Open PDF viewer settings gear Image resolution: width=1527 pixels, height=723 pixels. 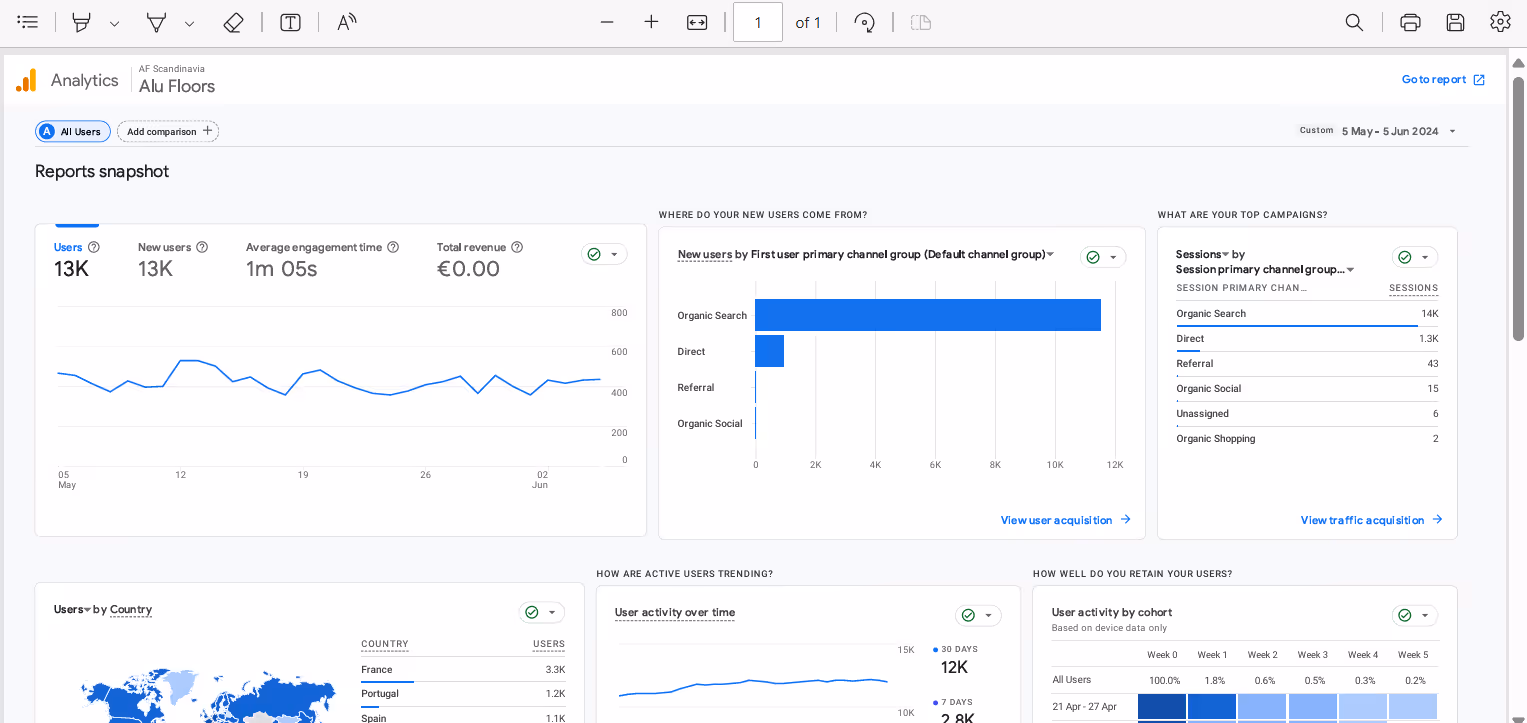pyautogui.click(x=1499, y=22)
